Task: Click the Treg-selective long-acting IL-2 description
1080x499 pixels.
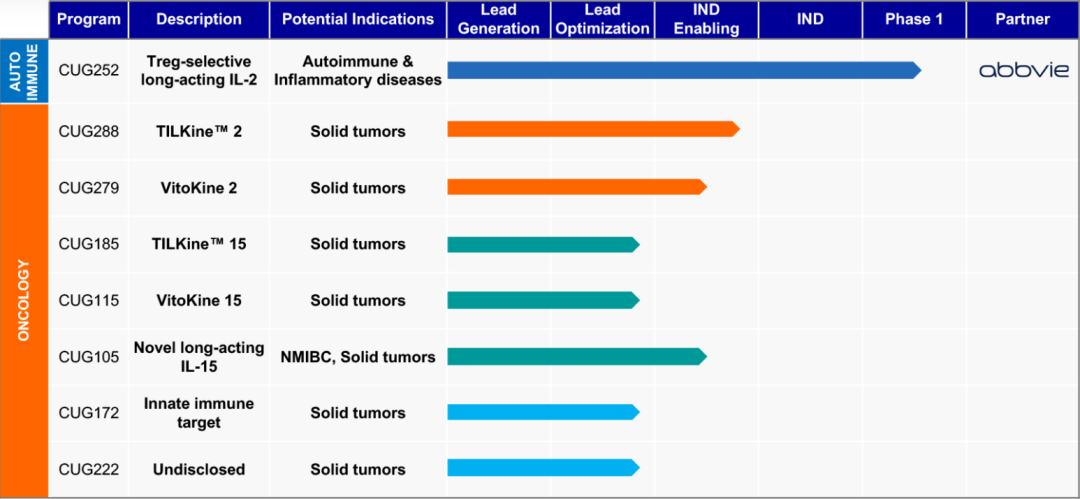Action: coord(199,70)
